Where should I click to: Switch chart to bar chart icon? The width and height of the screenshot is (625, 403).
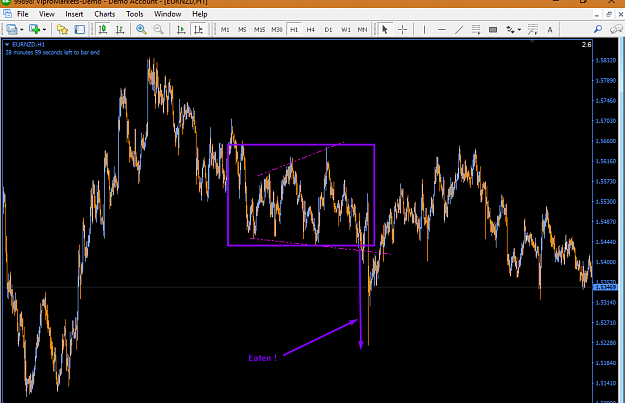point(120,29)
